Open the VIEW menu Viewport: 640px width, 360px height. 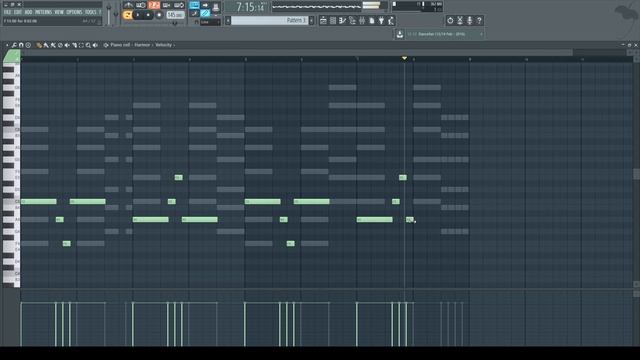click(59, 12)
